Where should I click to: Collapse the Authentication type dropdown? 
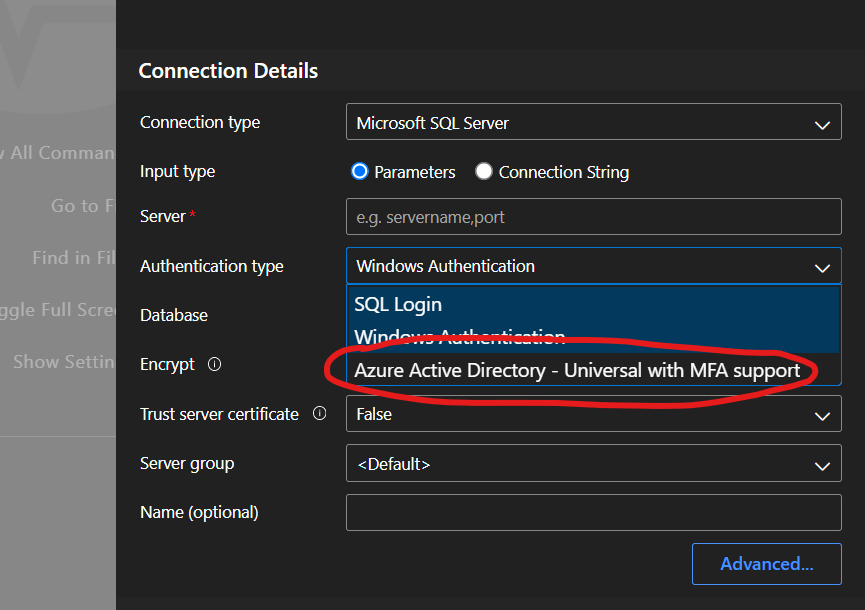[594, 266]
